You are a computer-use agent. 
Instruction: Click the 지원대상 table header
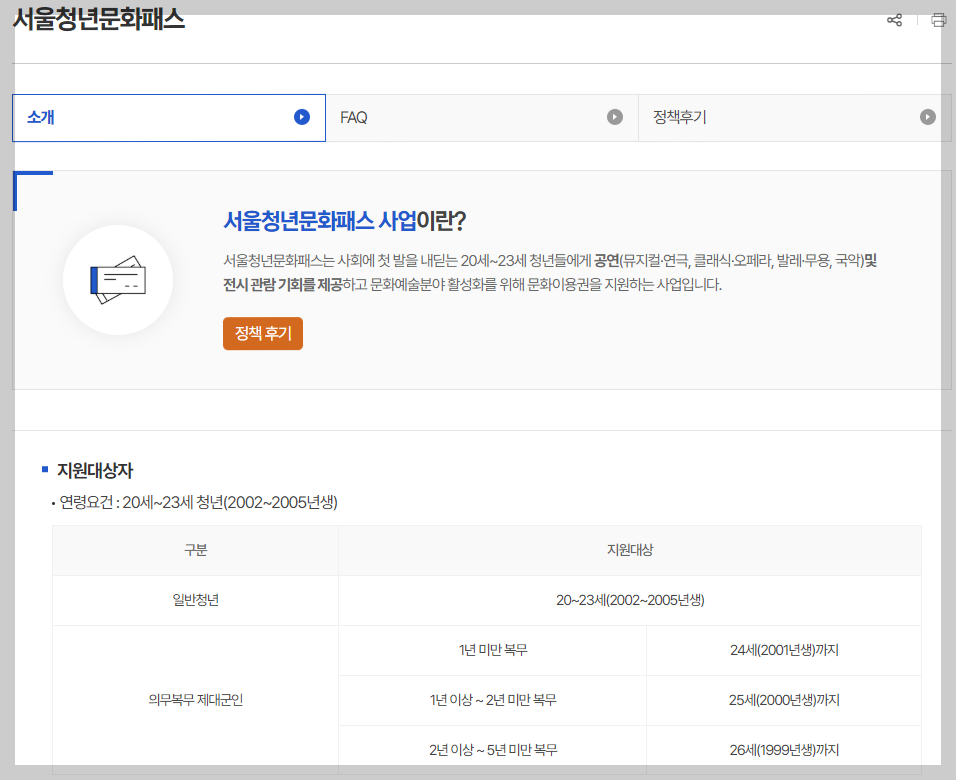coord(630,550)
